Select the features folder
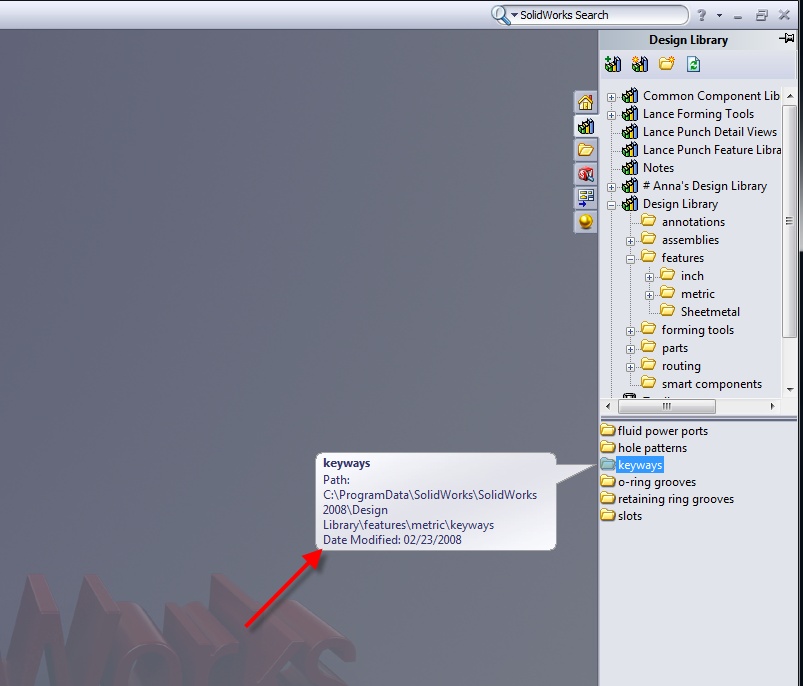The image size is (803, 686). [x=682, y=258]
